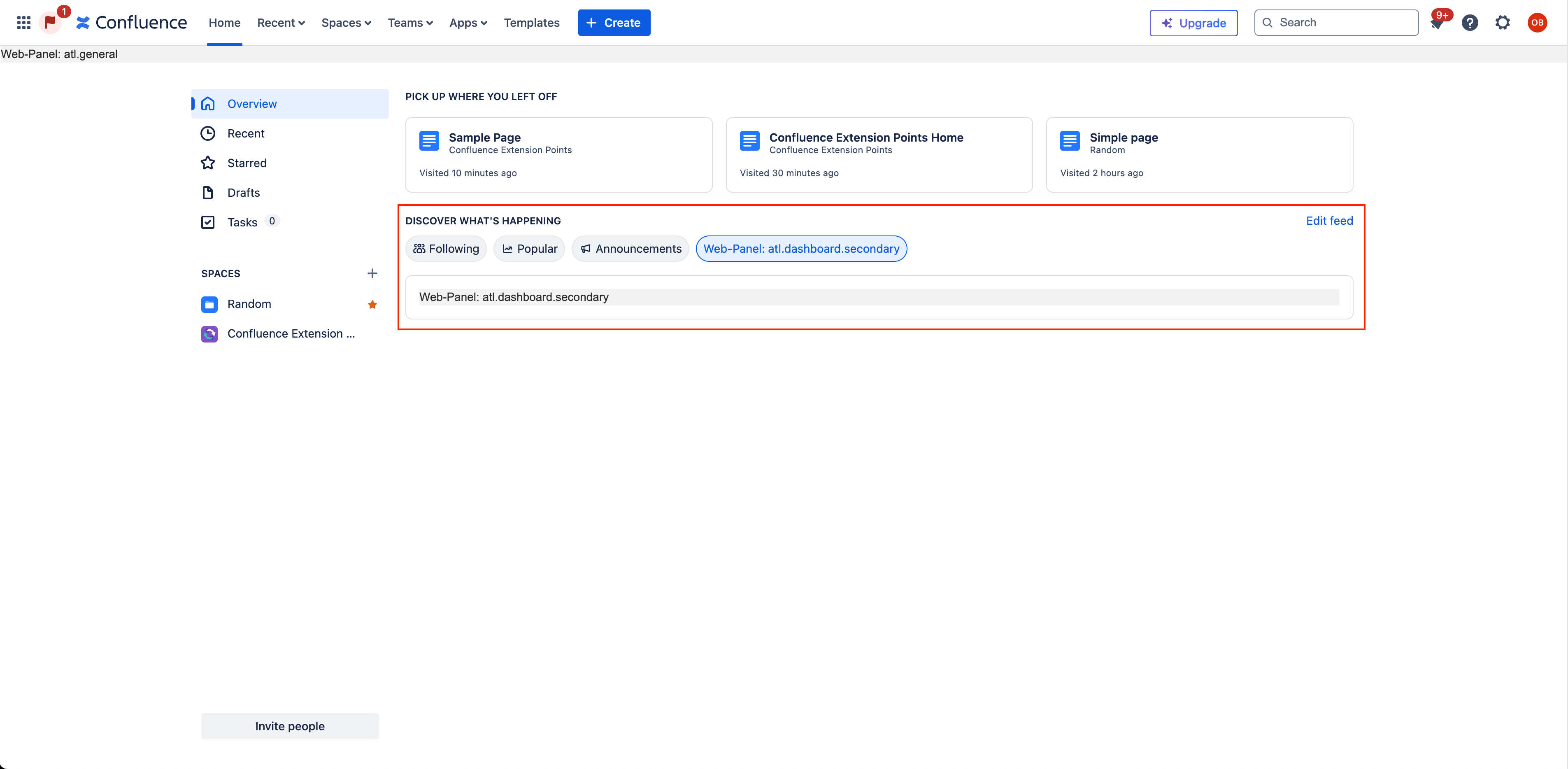Screen dimensions: 1568x769
Task: Open the Drafts sidebar item
Action: tap(291, 192)
